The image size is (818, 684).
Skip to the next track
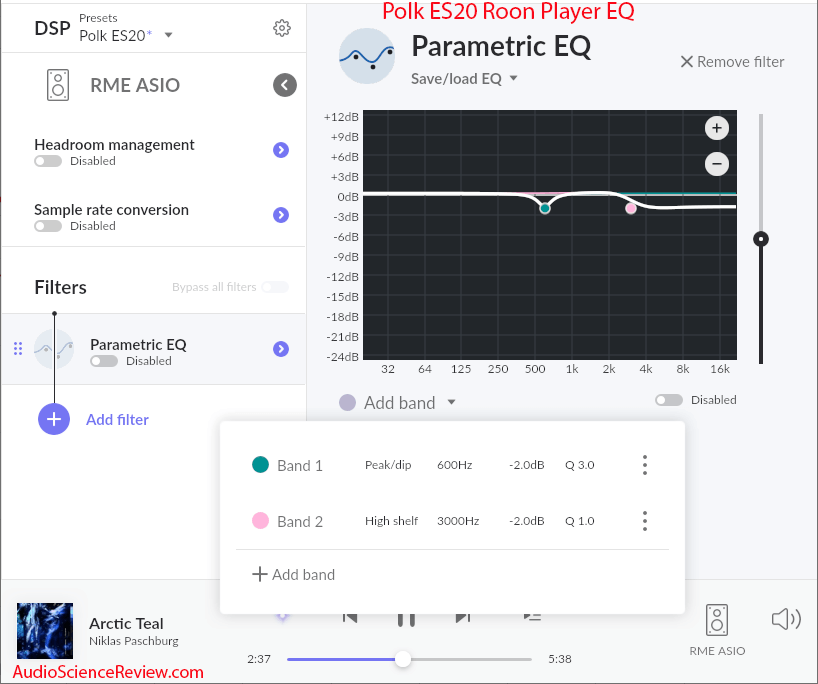tap(463, 618)
